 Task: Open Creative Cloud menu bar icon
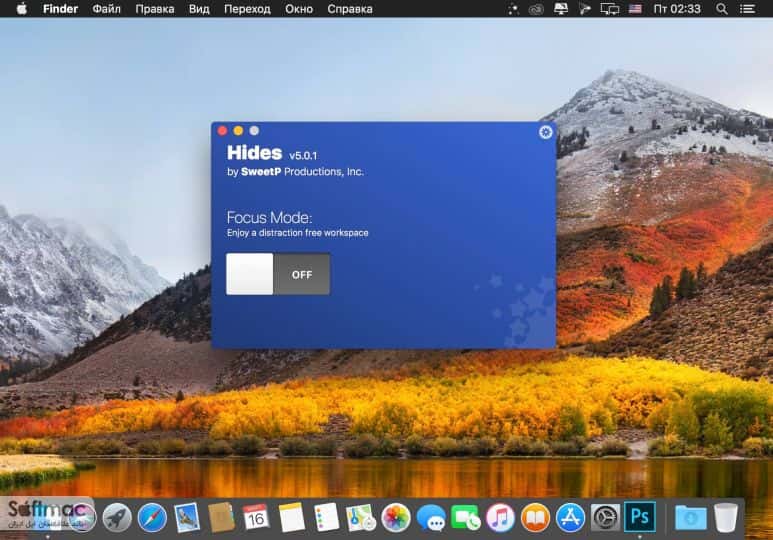[x=536, y=9]
